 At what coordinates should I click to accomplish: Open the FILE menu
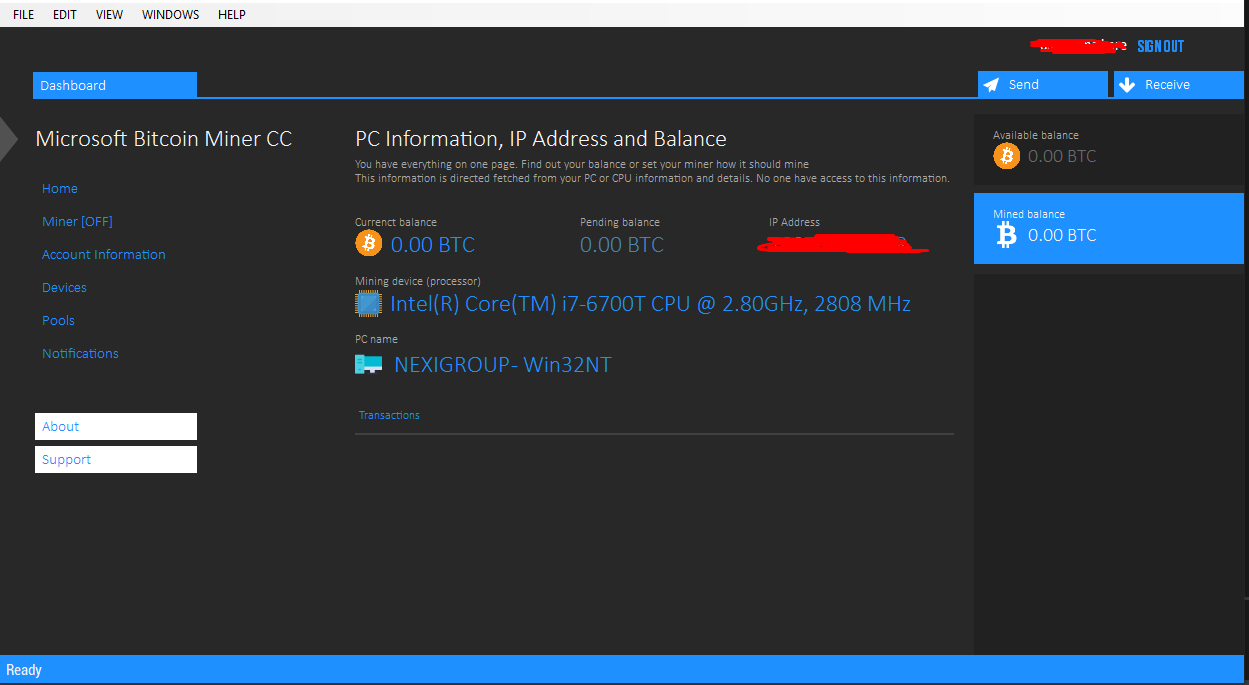[x=22, y=14]
